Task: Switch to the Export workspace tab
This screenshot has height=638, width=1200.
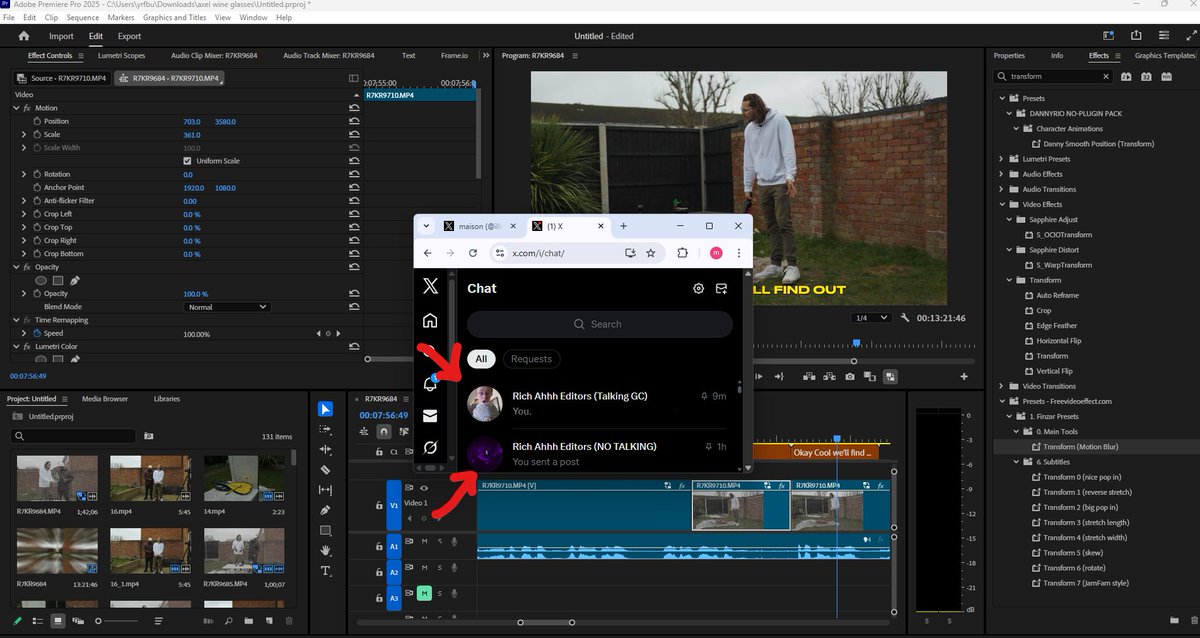Action: click(x=129, y=36)
